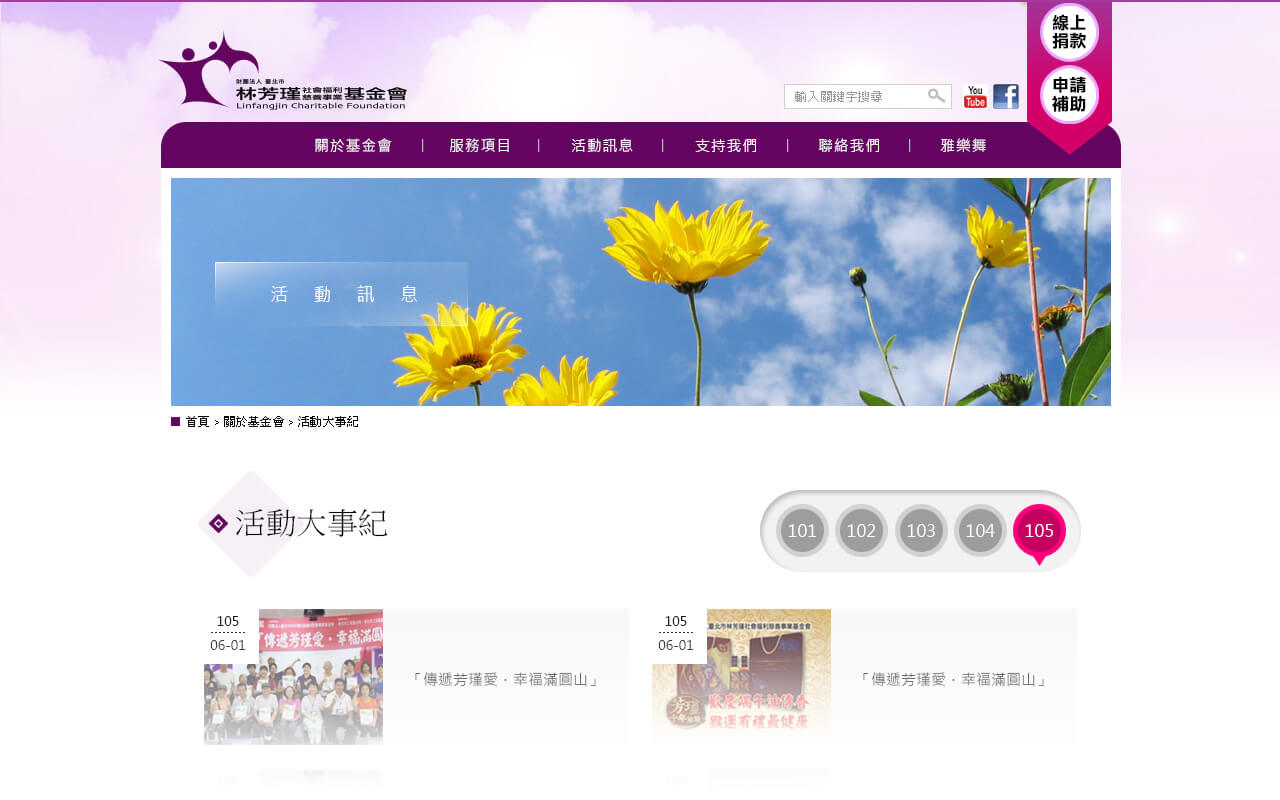Click the Linfangjin Charitable Foundation logo
Image resolution: width=1280 pixels, height=800 pixels.
point(283,72)
